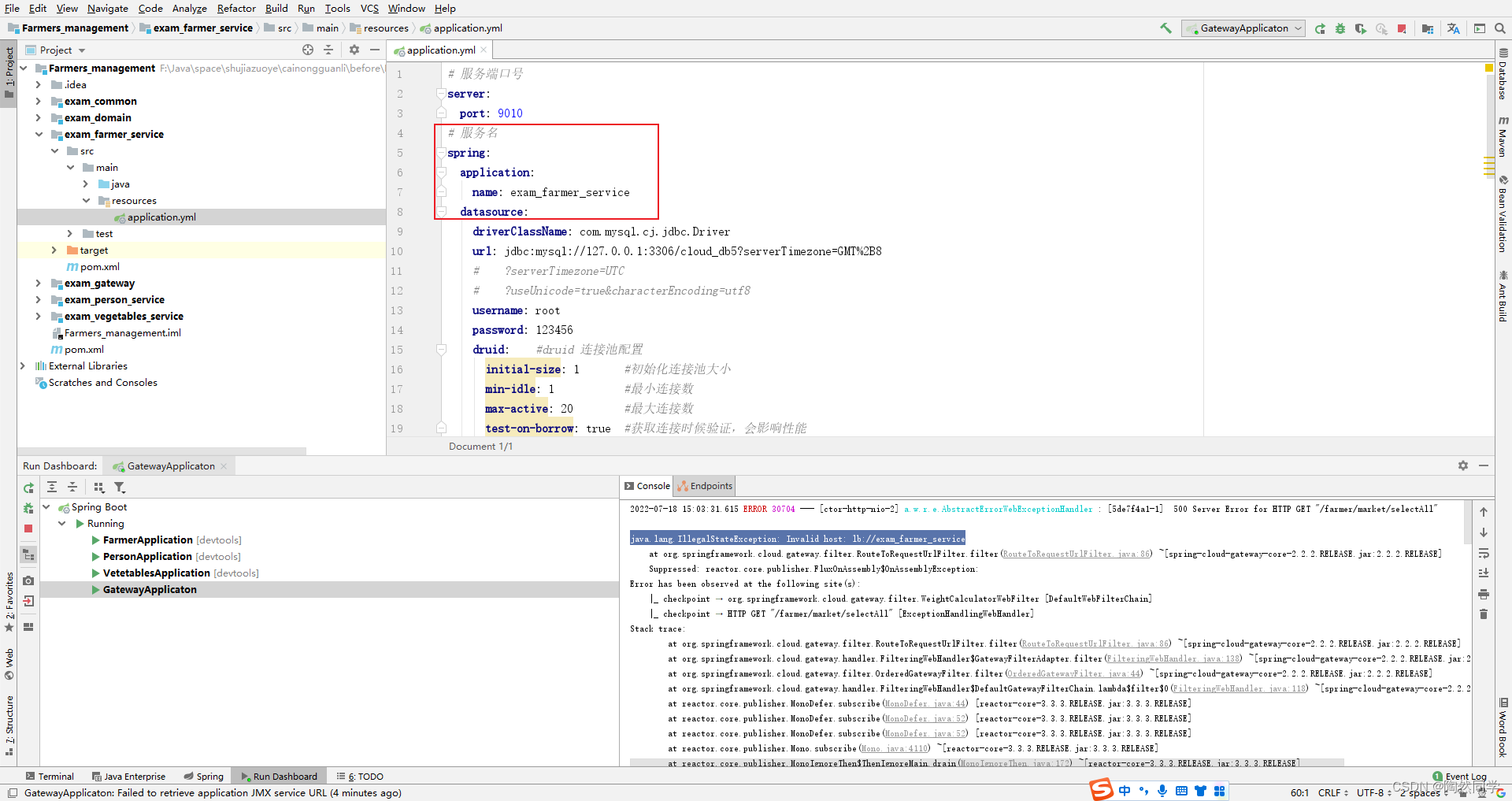
Task: Collapse All nodes using the Run Dashboard icon
Action: pyautogui.click(x=72, y=487)
